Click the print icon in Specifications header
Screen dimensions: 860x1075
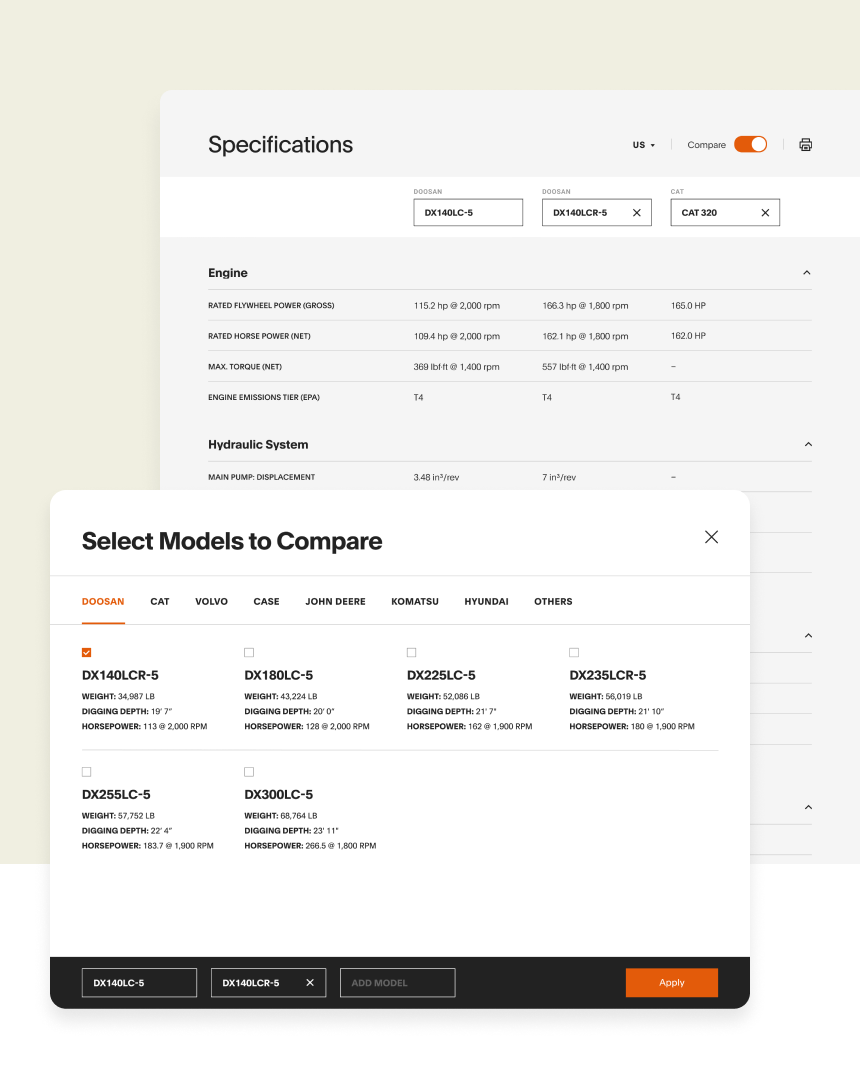click(x=805, y=145)
